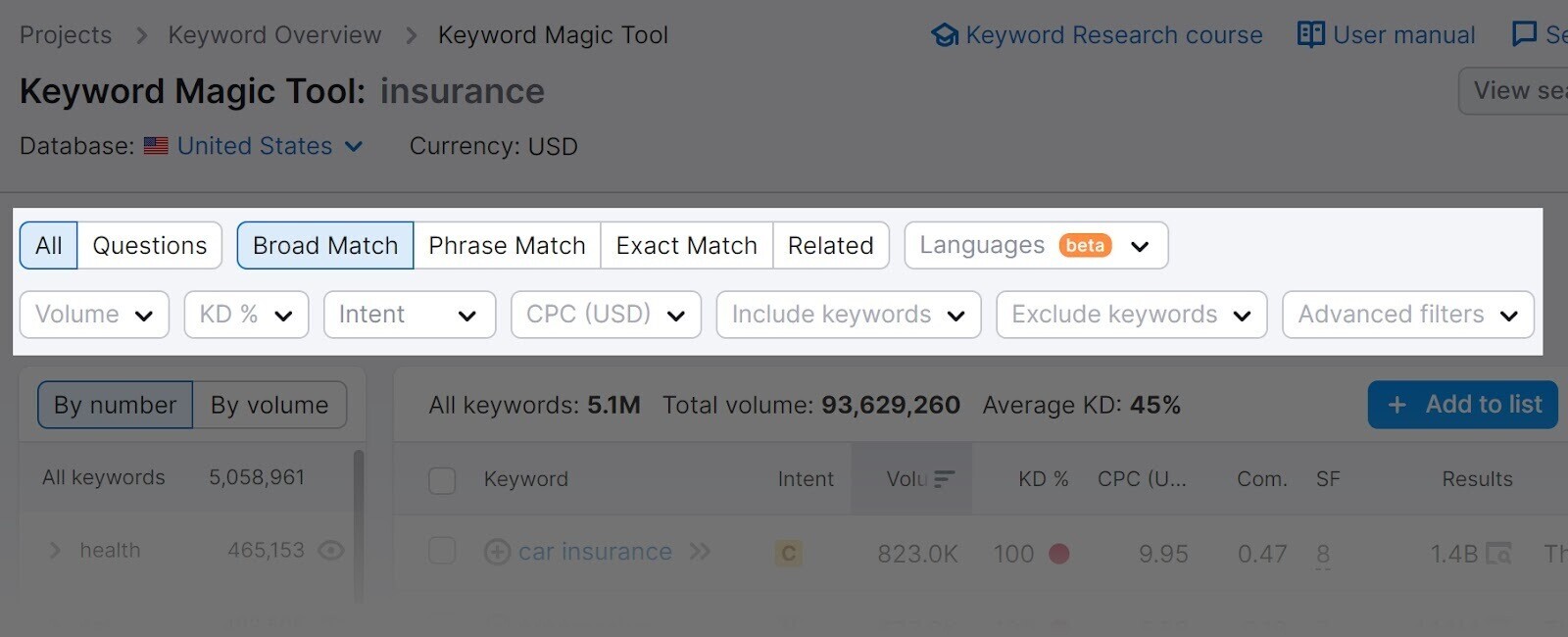Screen dimensions: 1568x637
Task: Switch to the Questions tab
Action: (149, 245)
